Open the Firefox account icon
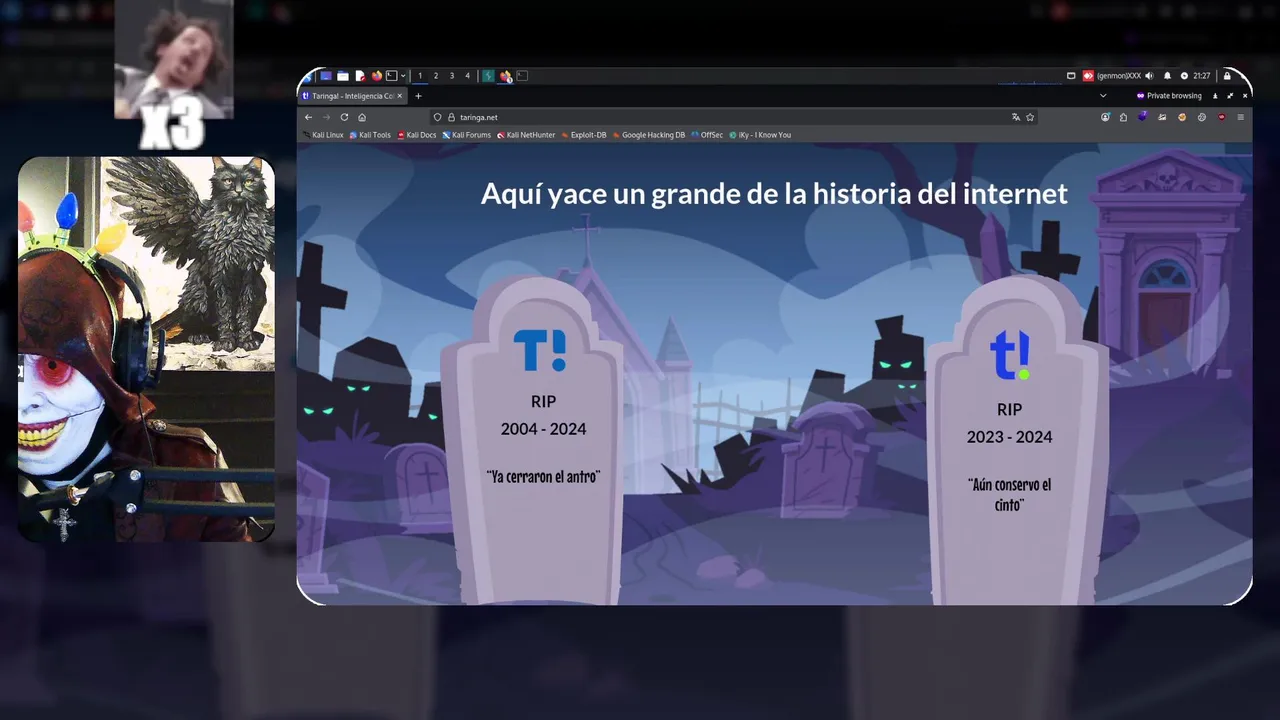The image size is (1280, 720). (1106, 117)
